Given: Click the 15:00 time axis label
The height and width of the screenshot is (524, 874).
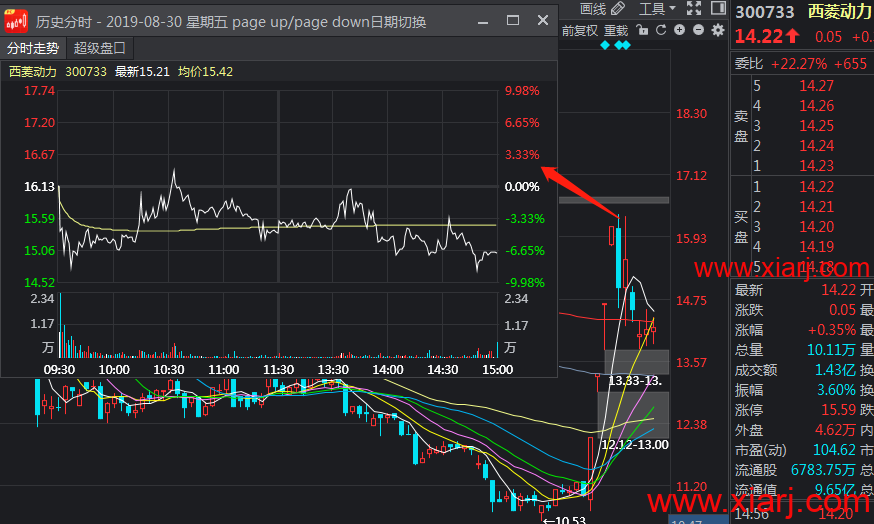Looking at the screenshot, I should tap(497, 370).
